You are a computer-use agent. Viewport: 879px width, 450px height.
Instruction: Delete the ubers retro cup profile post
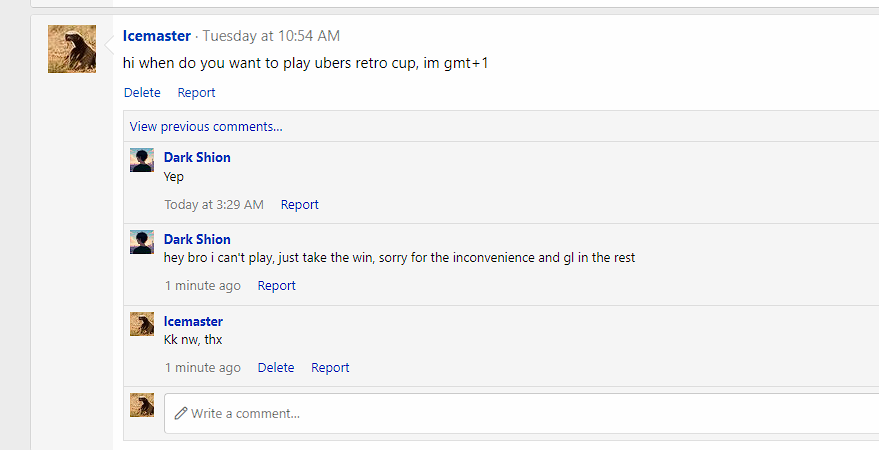142,92
